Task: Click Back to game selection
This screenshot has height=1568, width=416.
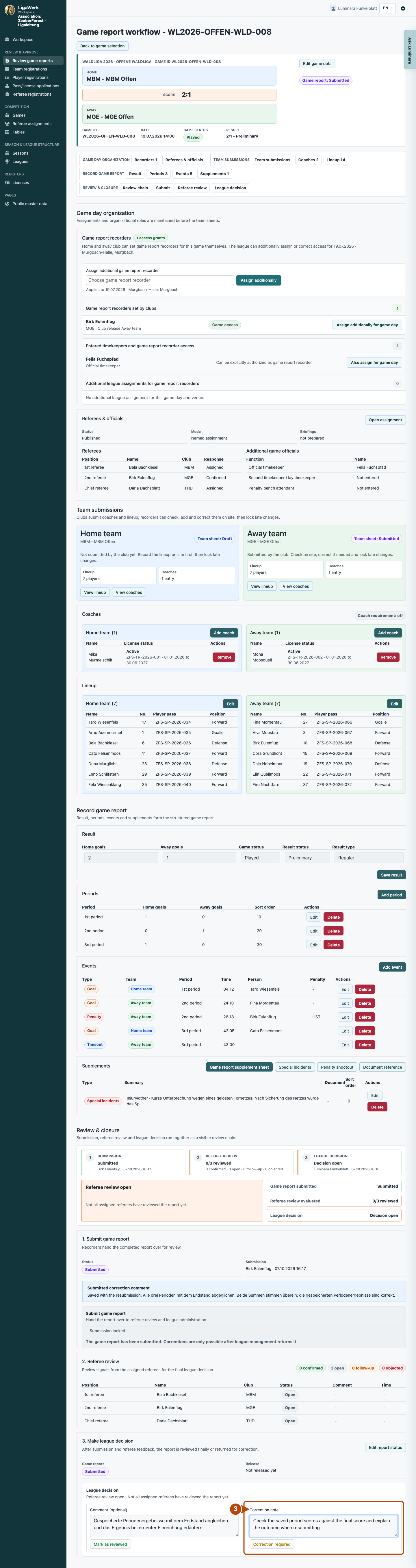Action: click(x=102, y=46)
